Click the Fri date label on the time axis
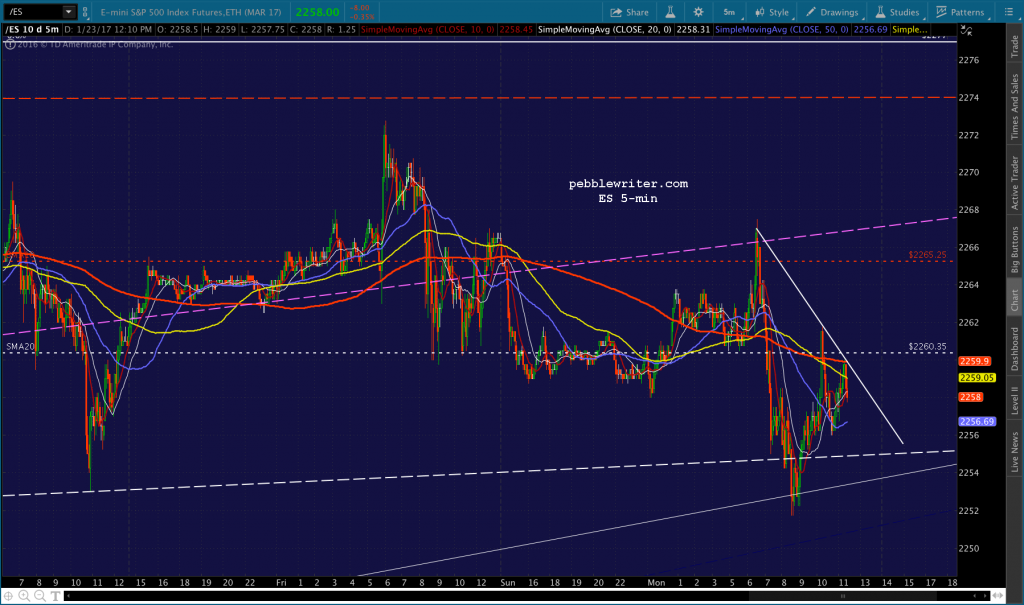Viewport: 1024px width, 605px height. click(281, 583)
